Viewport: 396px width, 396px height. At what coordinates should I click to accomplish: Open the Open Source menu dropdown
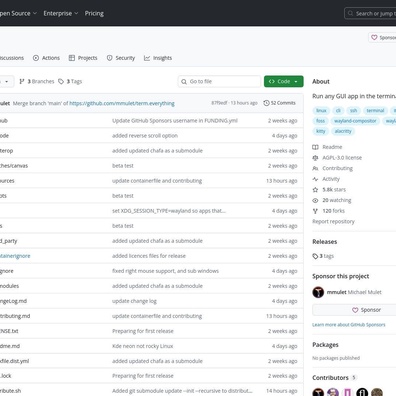[17, 13]
